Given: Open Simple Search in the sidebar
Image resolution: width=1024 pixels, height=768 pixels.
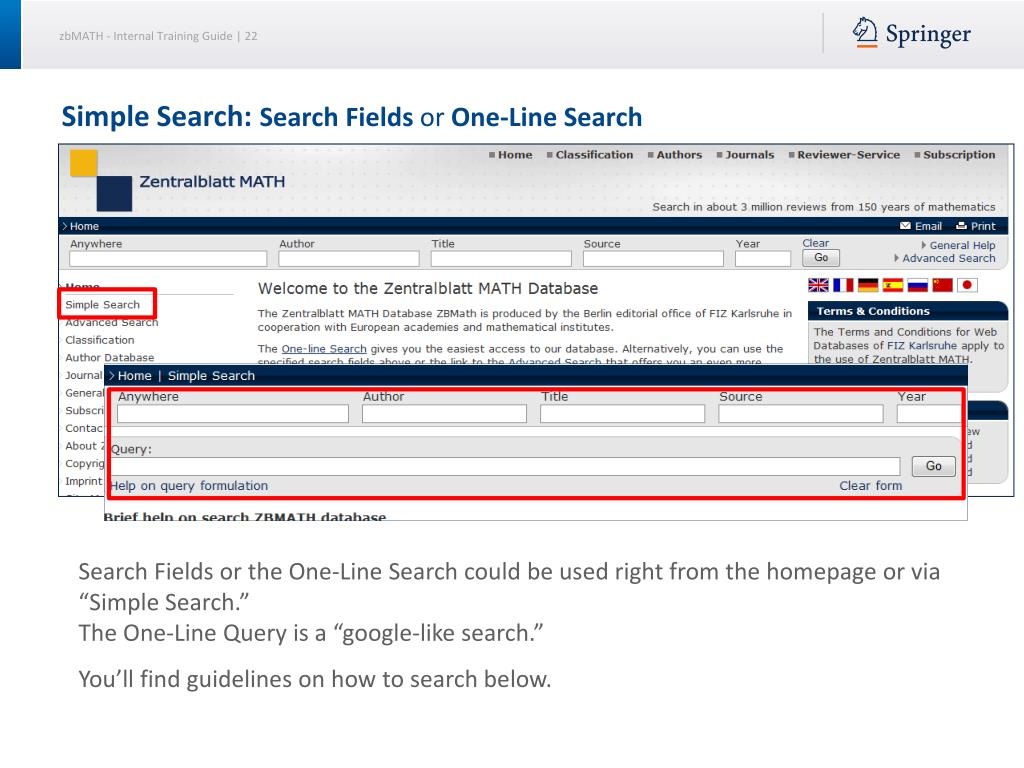Looking at the screenshot, I should coord(103,304).
